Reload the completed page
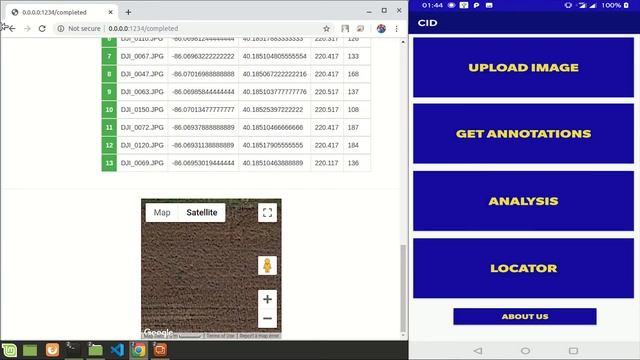 point(42,29)
